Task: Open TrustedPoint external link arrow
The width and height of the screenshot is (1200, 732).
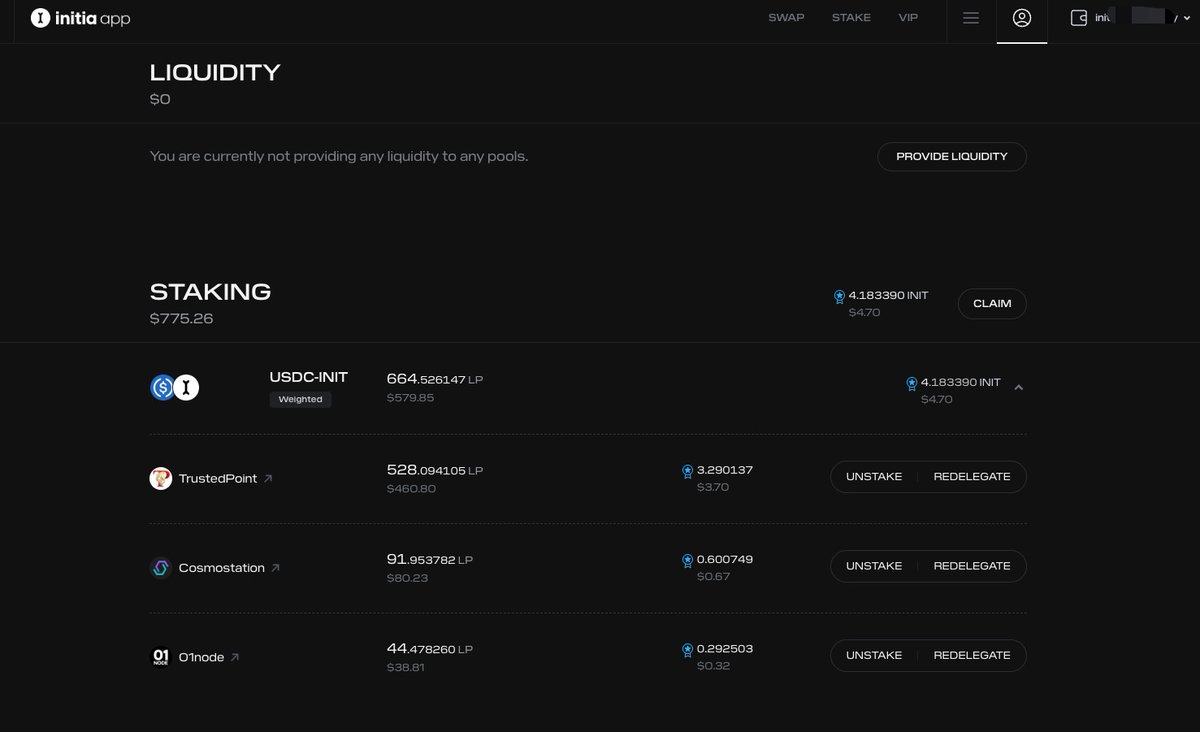Action: [268, 479]
